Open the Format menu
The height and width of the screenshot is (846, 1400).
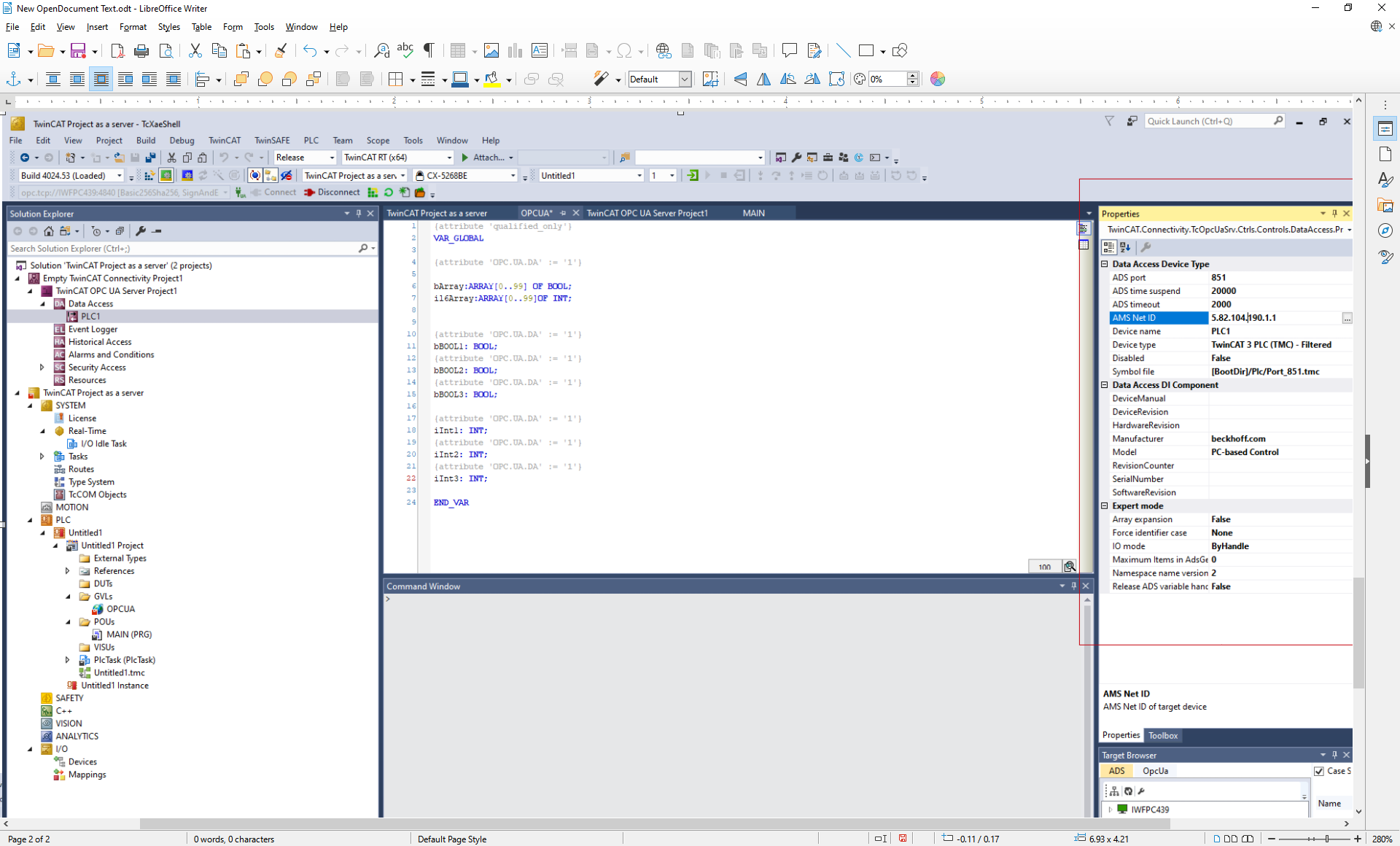pos(133,27)
